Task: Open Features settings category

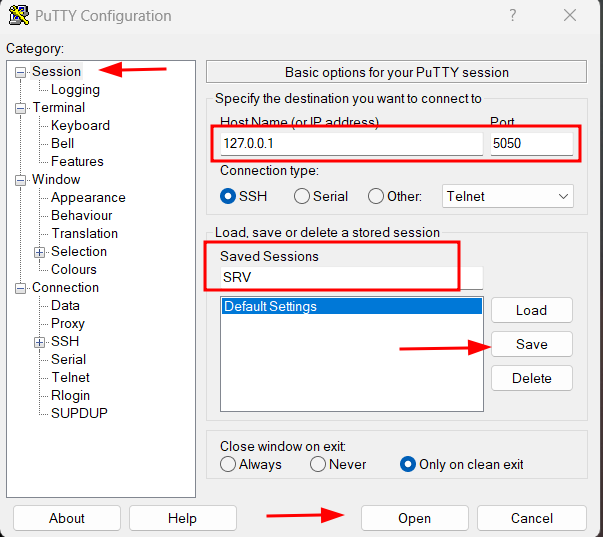Action: click(77, 162)
